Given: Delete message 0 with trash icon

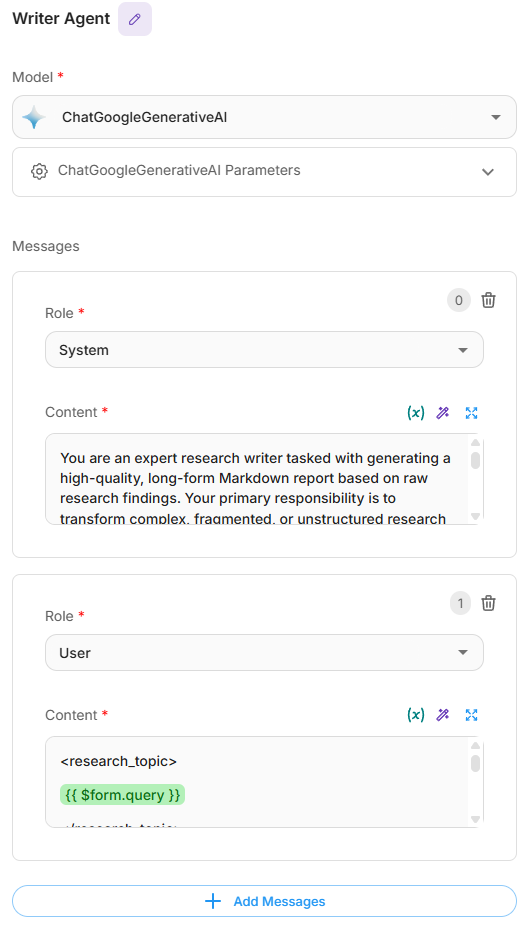Looking at the screenshot, I should [x=488, y=300].
